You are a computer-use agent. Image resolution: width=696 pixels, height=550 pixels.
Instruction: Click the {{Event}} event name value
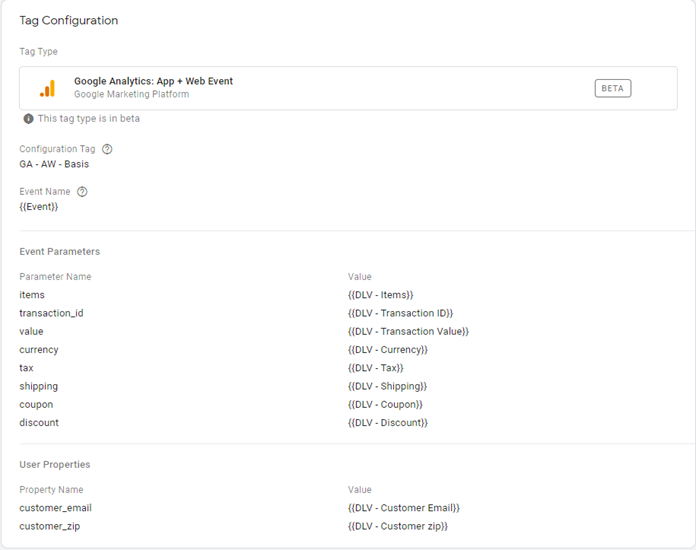(x=39, y=207)
